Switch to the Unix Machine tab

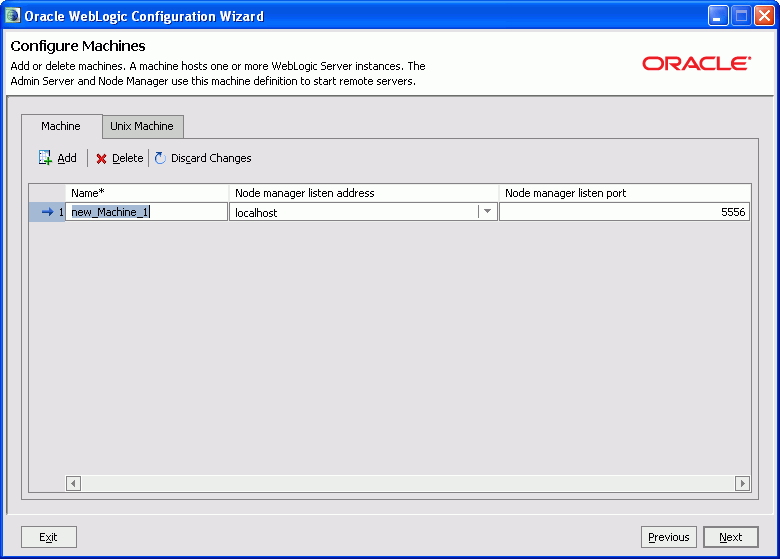(142, 126)
